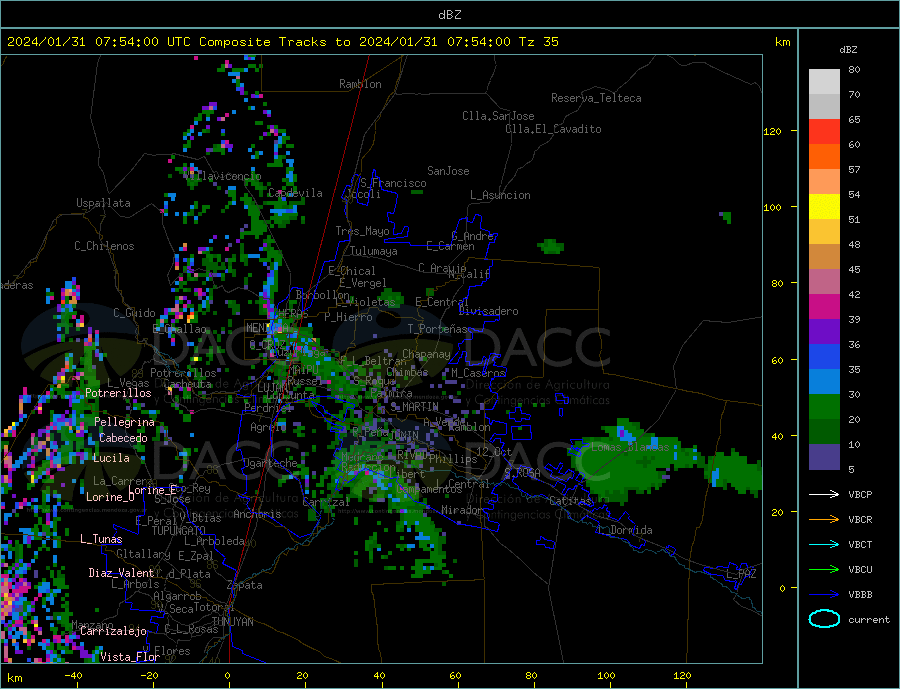The width and height of the screenshot is (900, 689).
Task: Click the 'Mirador' map label
Action: coord(462,510)
